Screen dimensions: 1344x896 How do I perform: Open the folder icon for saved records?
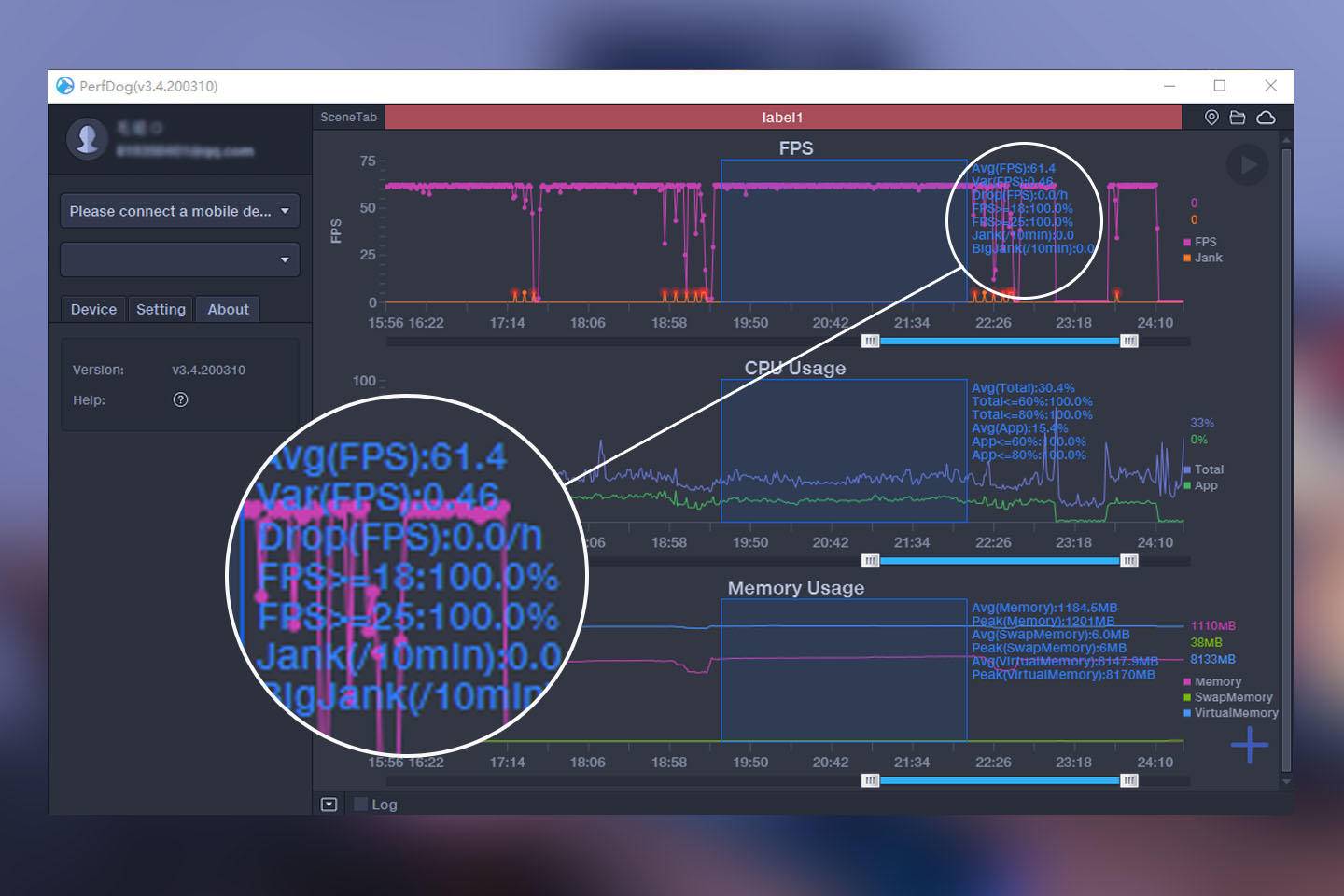click(1238, 118)
